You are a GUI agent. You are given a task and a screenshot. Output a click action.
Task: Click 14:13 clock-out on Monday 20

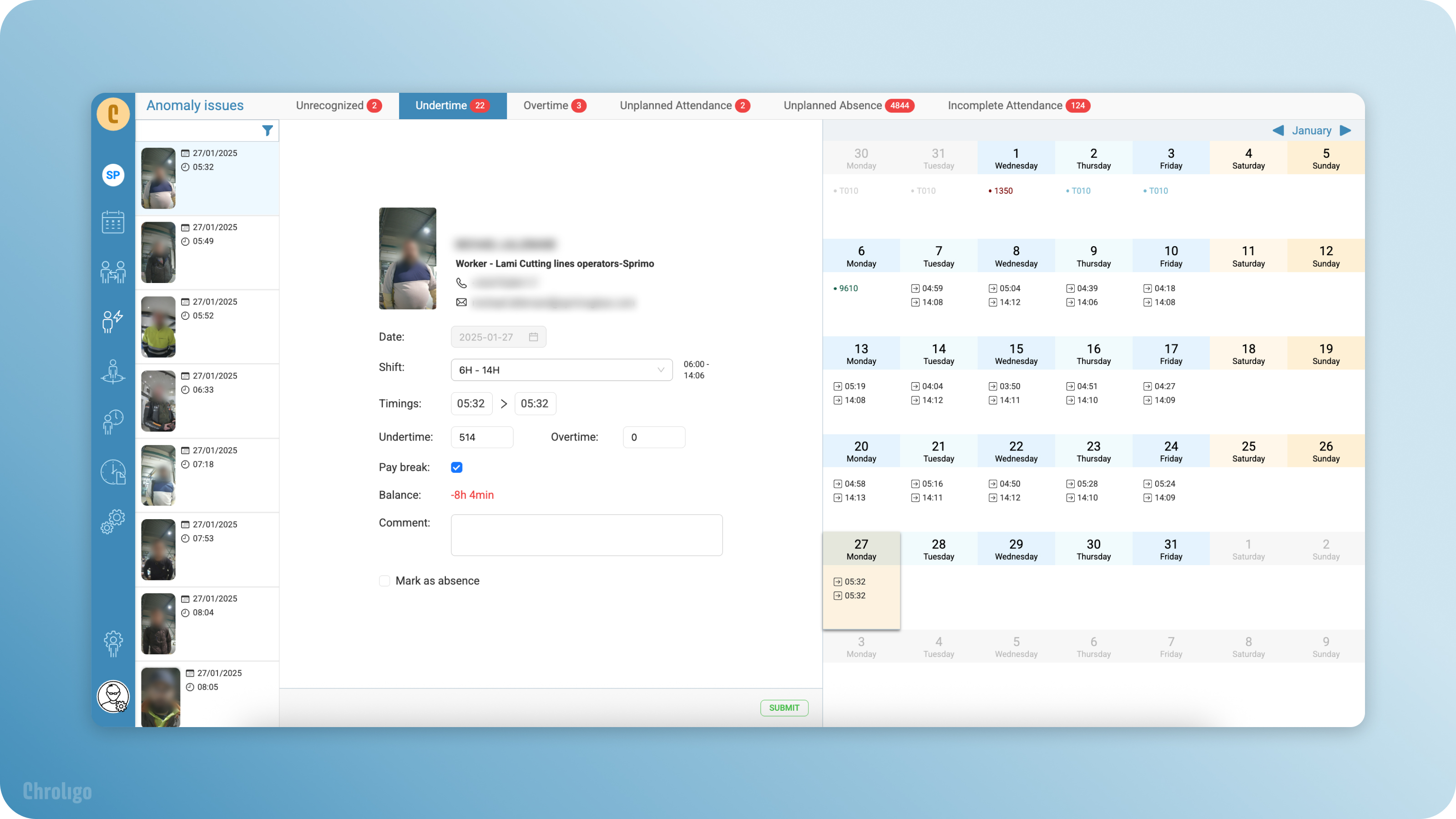click(849, 498)
